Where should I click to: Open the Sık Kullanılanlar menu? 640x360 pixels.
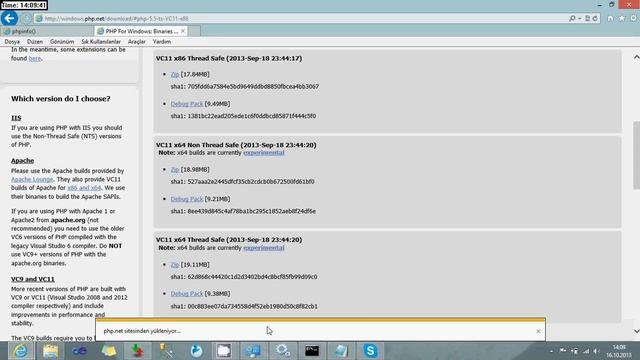[101, 42]
